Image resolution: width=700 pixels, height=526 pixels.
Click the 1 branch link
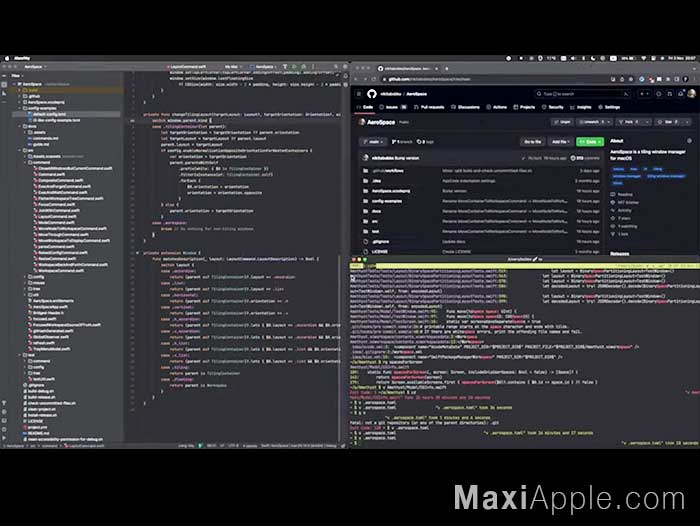pos(402,142)
